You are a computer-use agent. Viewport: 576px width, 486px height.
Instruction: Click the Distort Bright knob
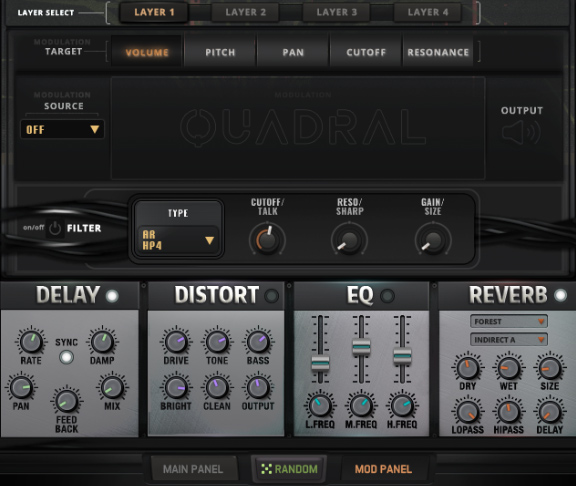(176, 388)
